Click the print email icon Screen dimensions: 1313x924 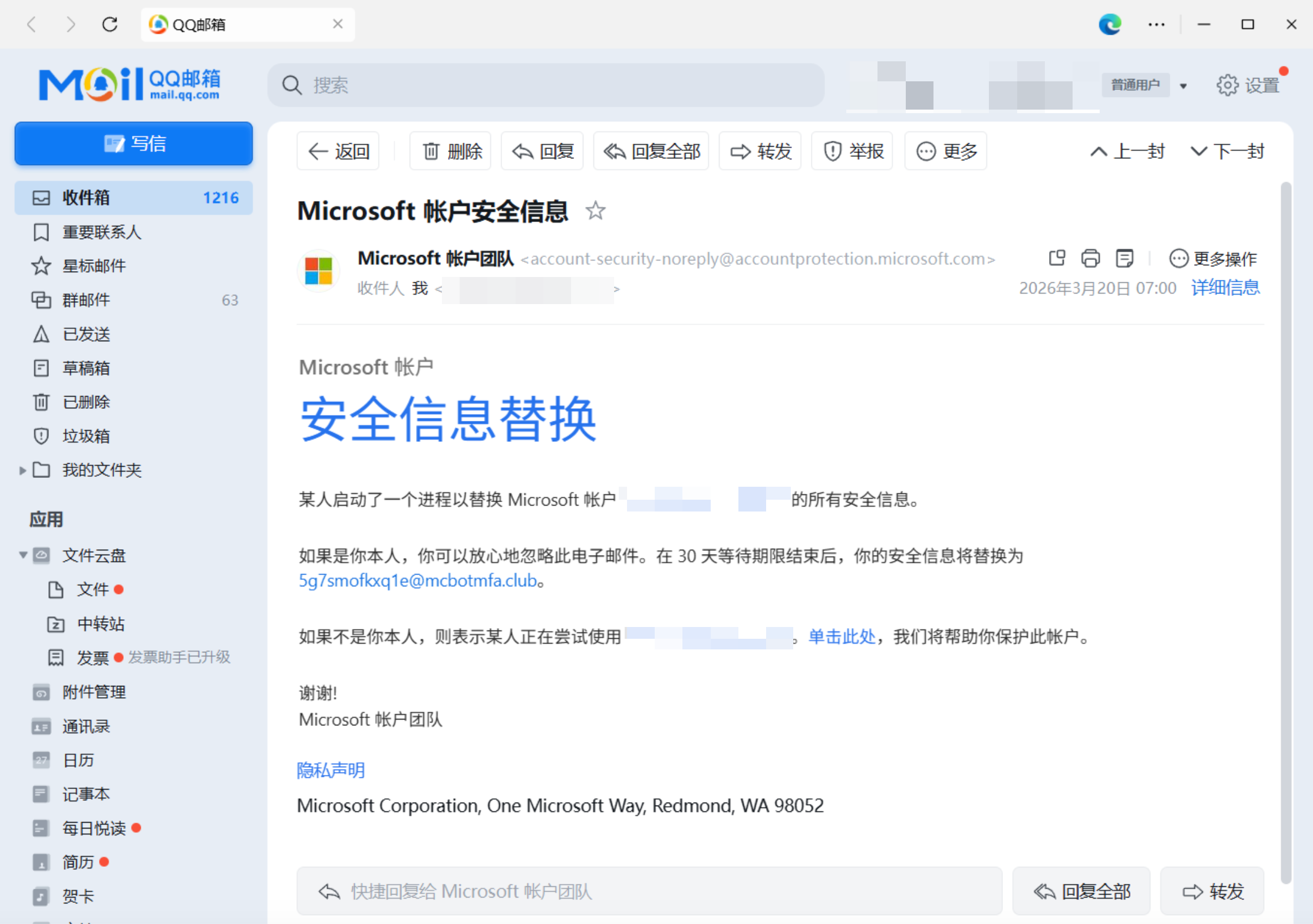pyautogui.click(x=1090, y=258)
